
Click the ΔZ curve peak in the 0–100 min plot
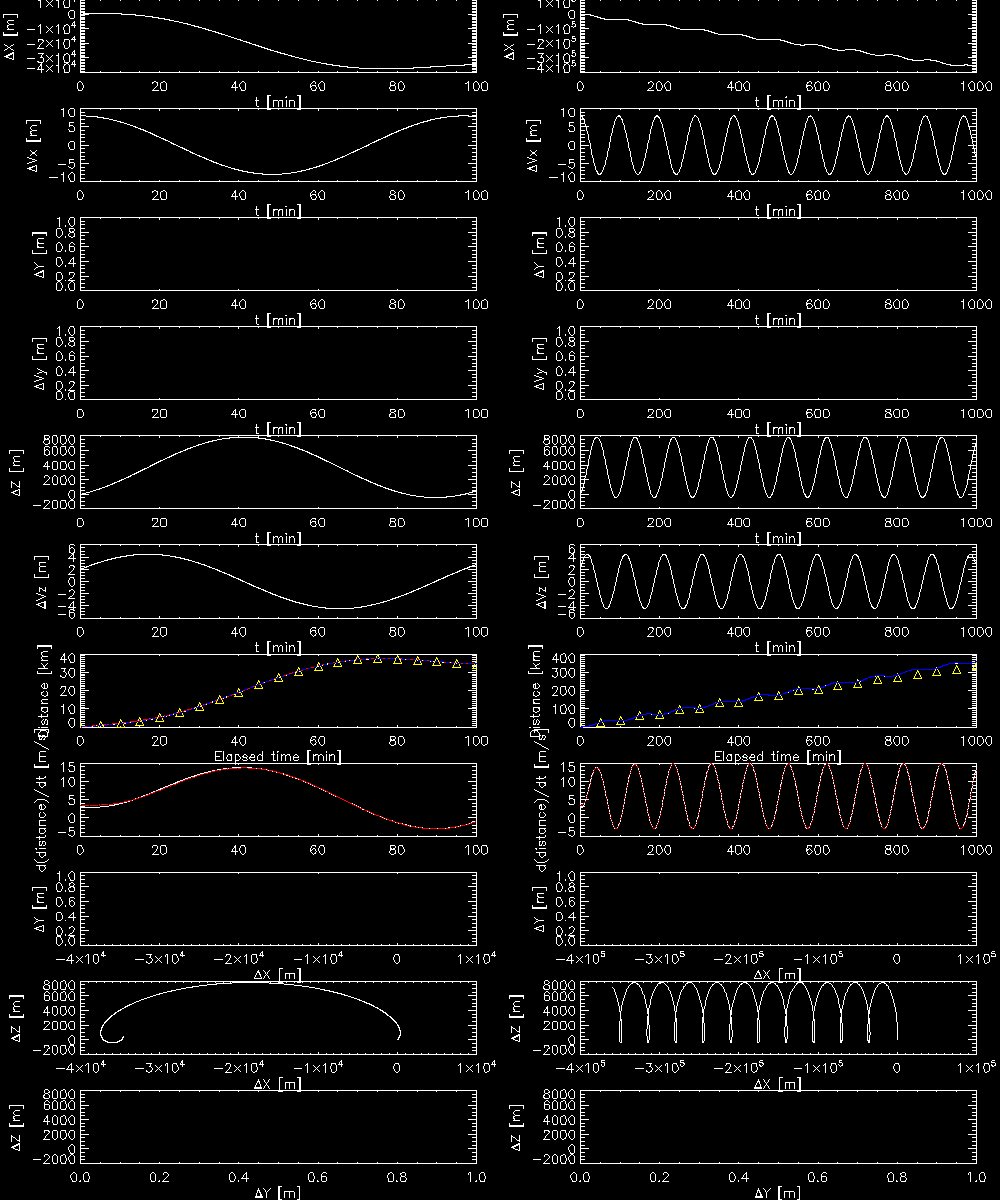pyautogui.click(x=242, y=437)
